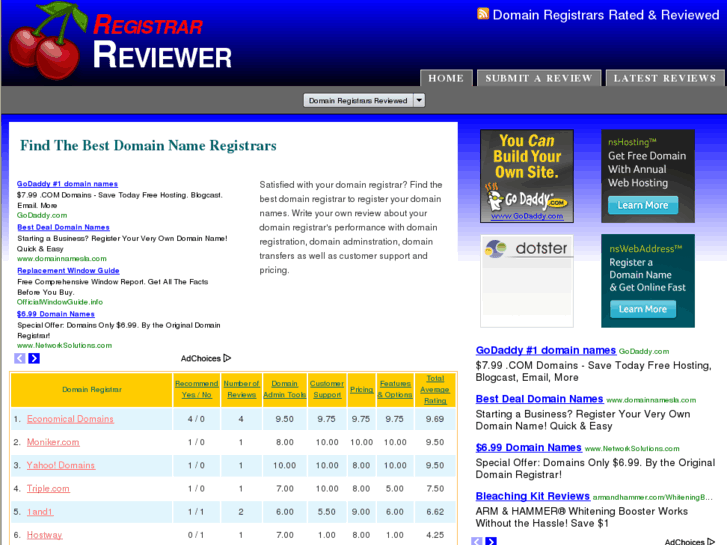Image resolution: width=727 pixels, height=545 pixels.
Task: Sort table by Recommend Yes / No
Action: point(197,389)
